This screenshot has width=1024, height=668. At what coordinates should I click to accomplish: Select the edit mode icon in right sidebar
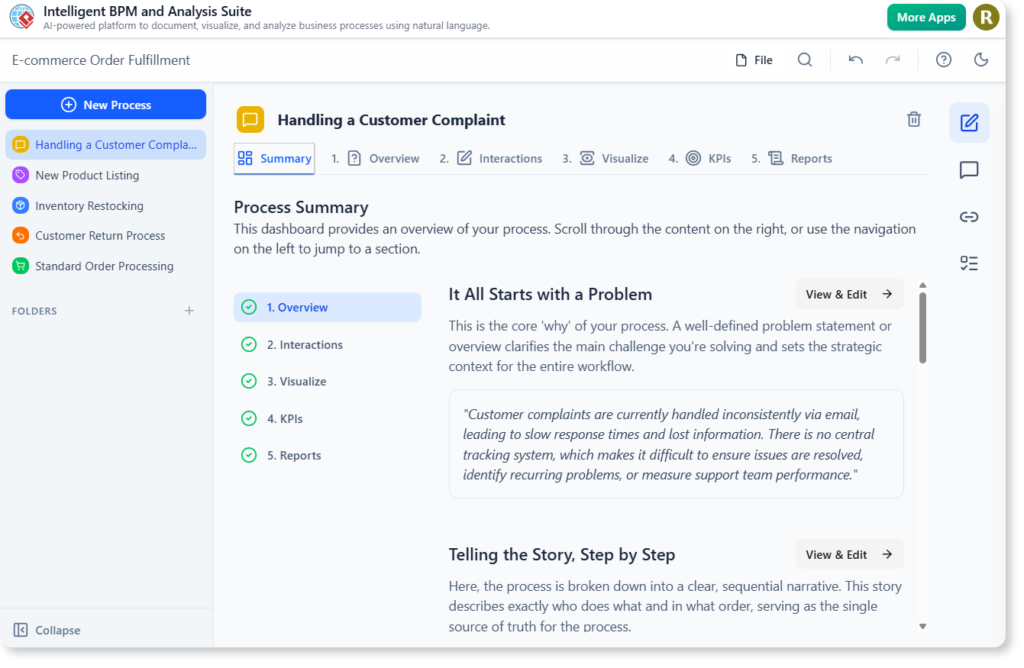click(x=968, y=121)
